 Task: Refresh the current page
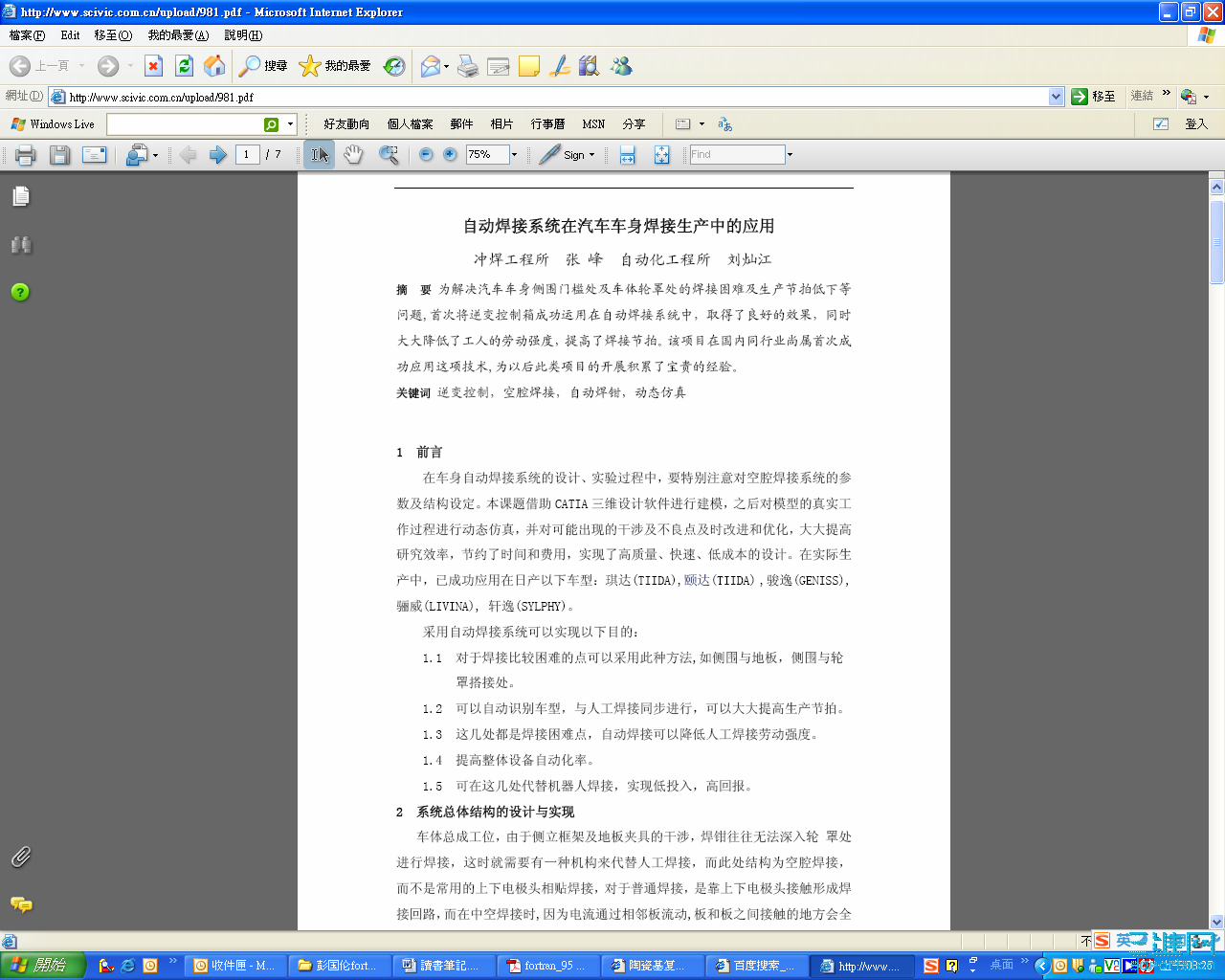(184, 66)
